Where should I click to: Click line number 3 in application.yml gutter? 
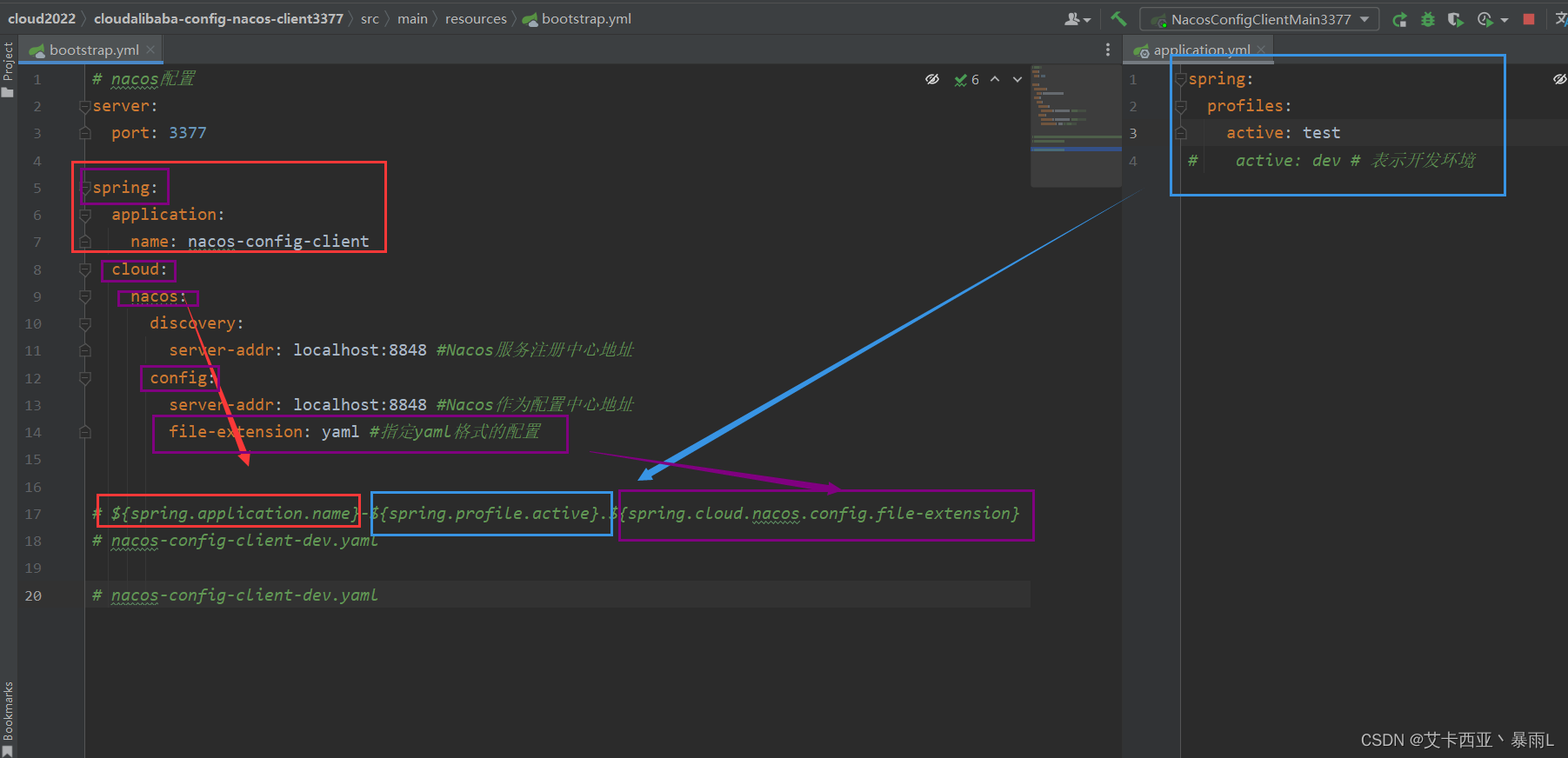pos(1132,133)
